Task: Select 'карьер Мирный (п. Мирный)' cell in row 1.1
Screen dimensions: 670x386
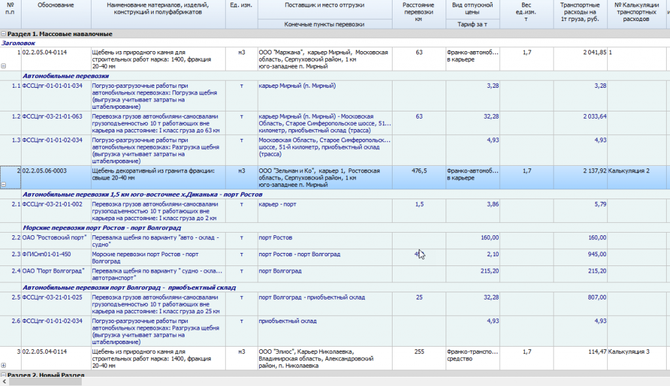Action: [325, 96]
